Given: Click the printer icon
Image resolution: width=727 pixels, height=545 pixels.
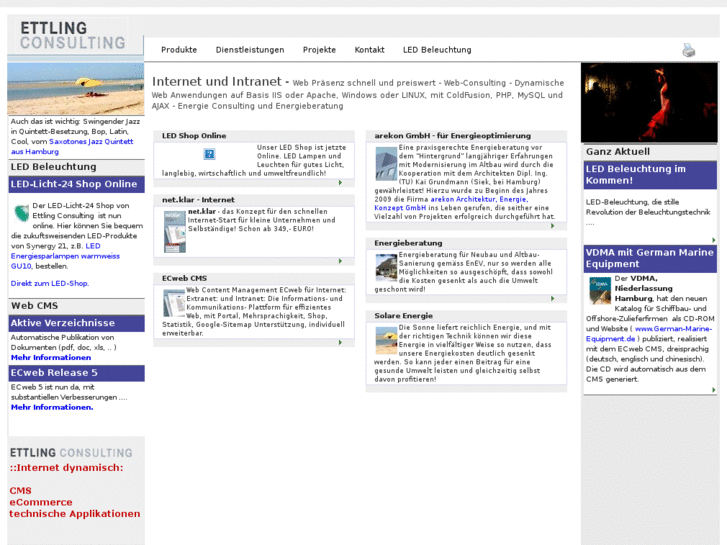Looking at the screenshot, I should click(689, 50).
